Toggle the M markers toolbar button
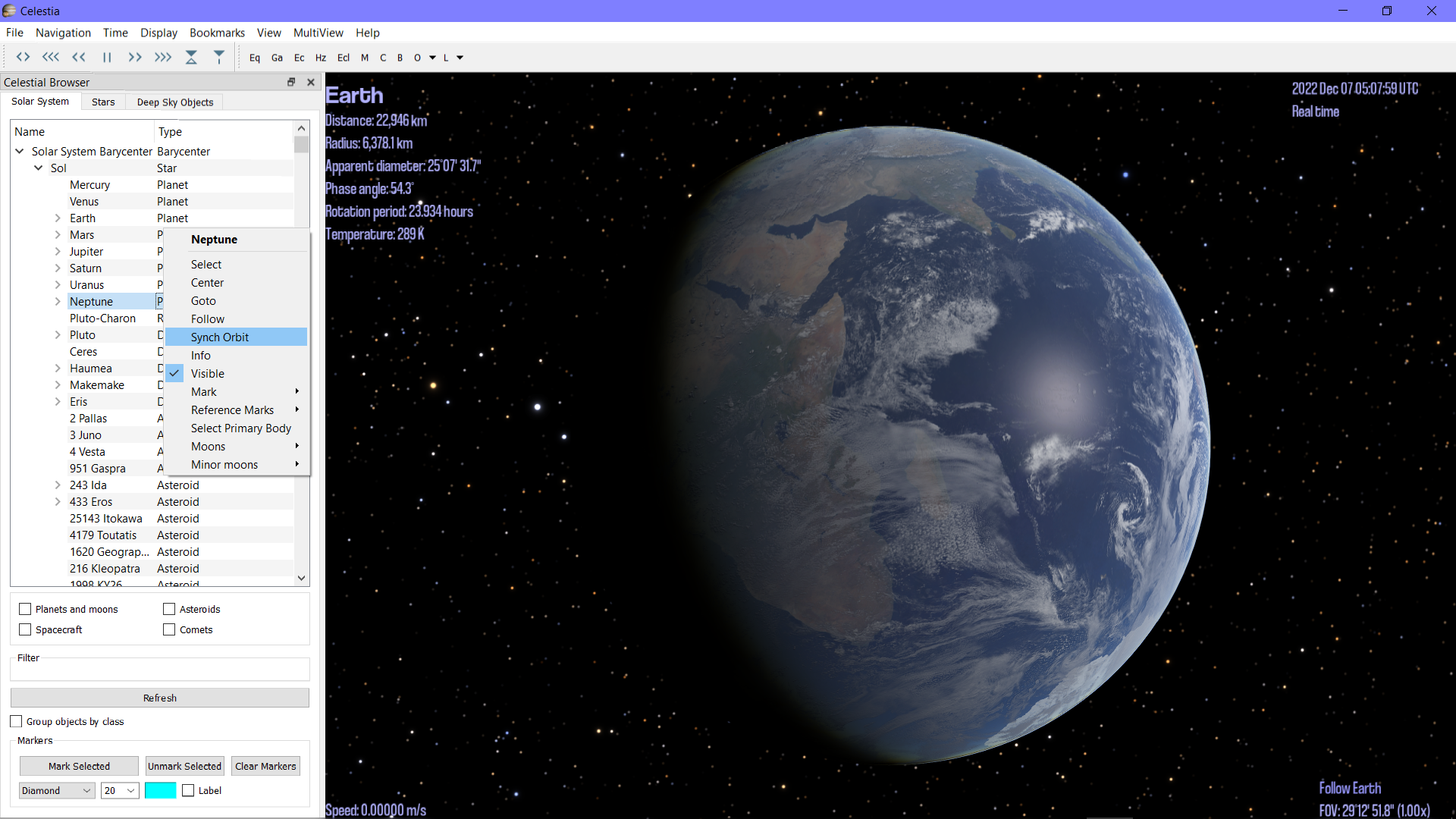This screenshot has width=1456, height=819. 365,58
